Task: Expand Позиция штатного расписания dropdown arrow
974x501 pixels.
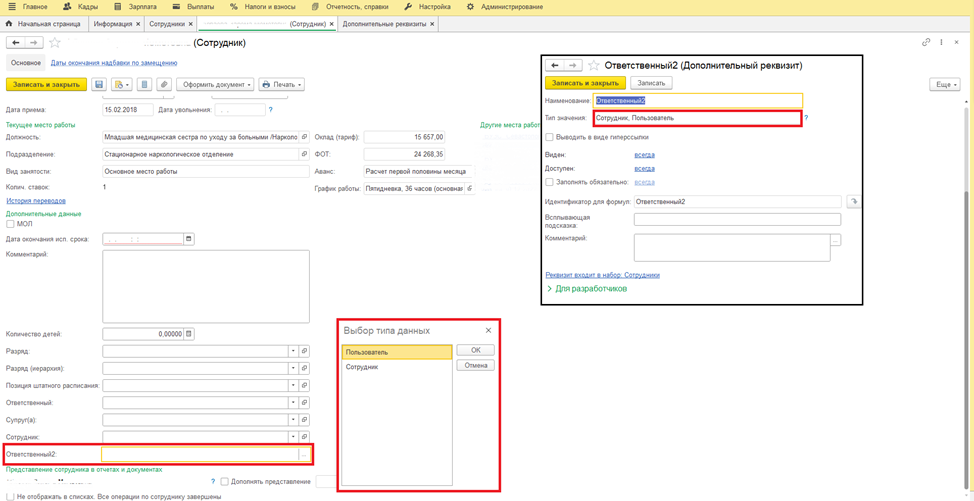Action: (x=293, y=386)
